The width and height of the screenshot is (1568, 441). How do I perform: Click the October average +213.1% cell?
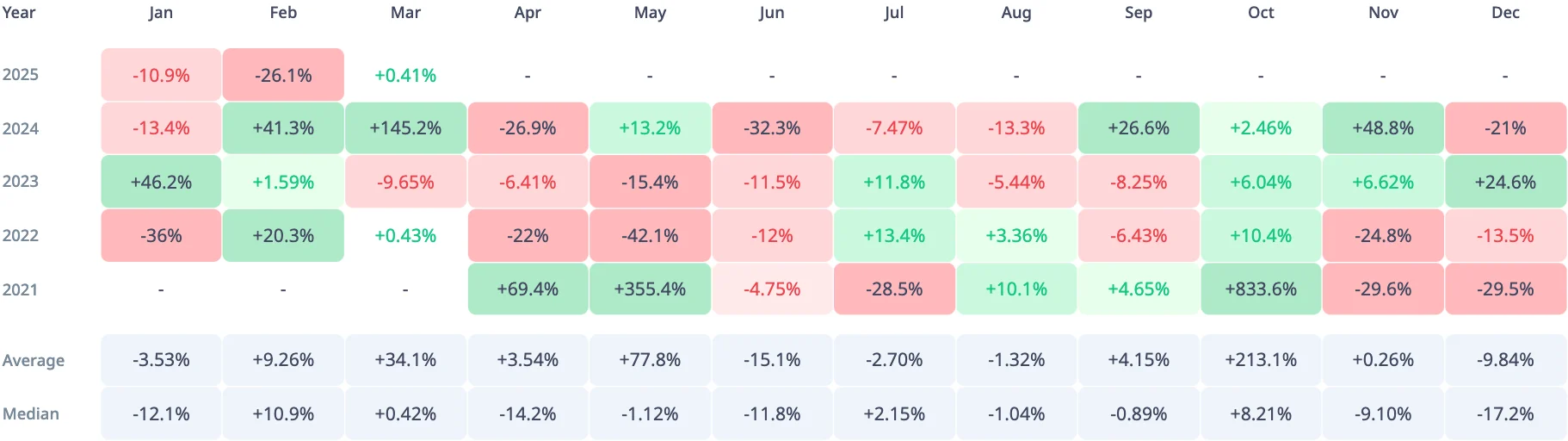coord(1261,360)
